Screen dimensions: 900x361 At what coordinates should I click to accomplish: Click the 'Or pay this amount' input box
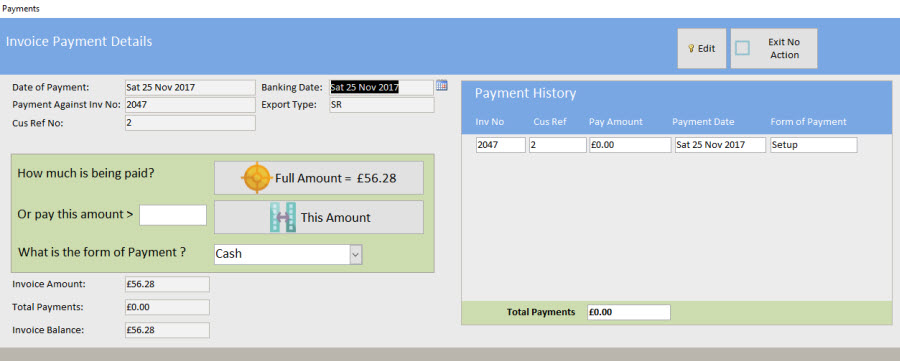(173, 215)
